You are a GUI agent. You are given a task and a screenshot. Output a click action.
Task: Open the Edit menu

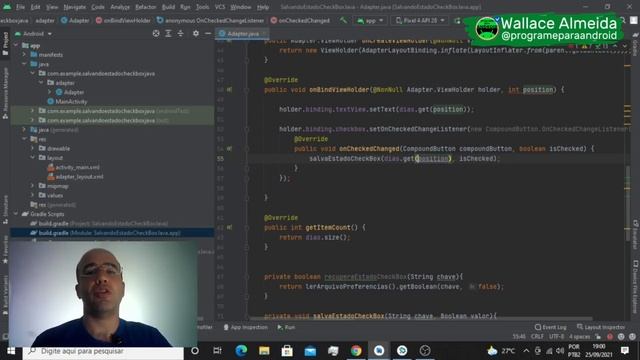pyautogui.click(x=36, y=7)
